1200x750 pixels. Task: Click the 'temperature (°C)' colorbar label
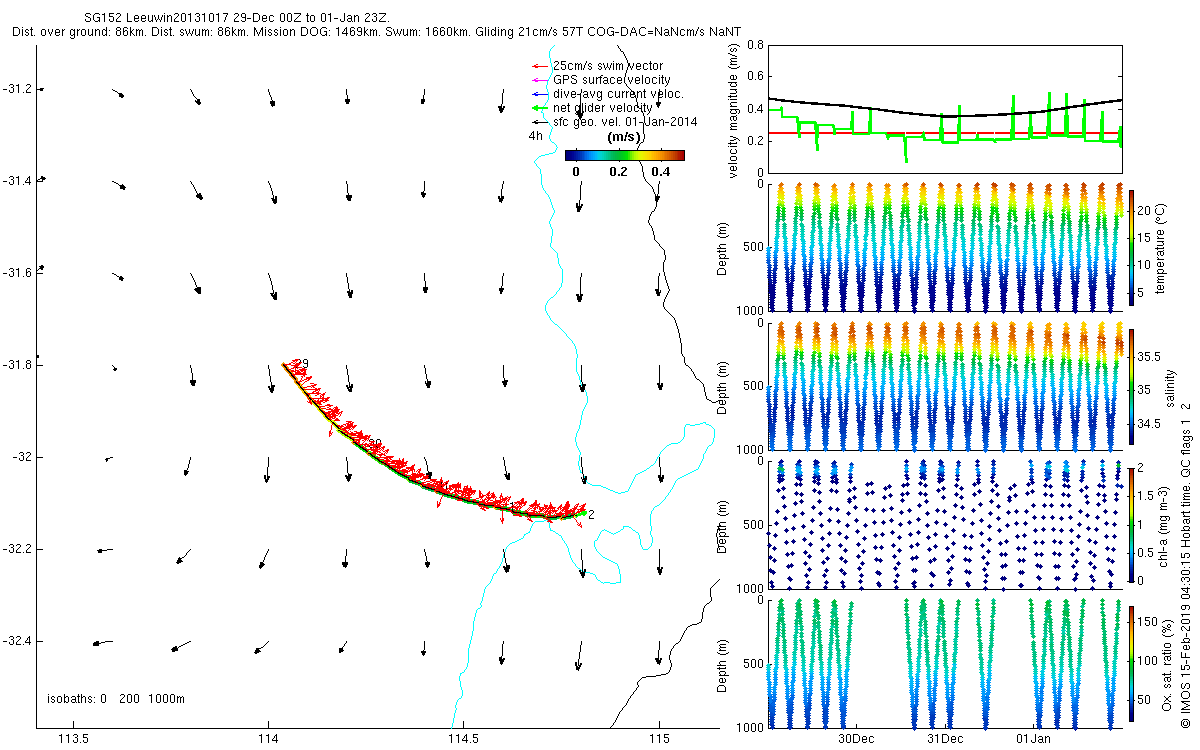point(1163,246)
